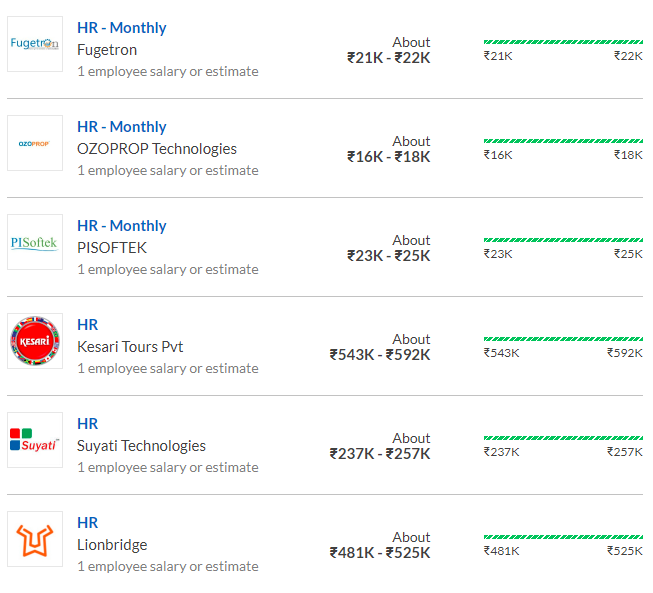Screen dimensions: 653x593
Task: Click the PISOFTEK company name text
Action: (x=112, y=248)
